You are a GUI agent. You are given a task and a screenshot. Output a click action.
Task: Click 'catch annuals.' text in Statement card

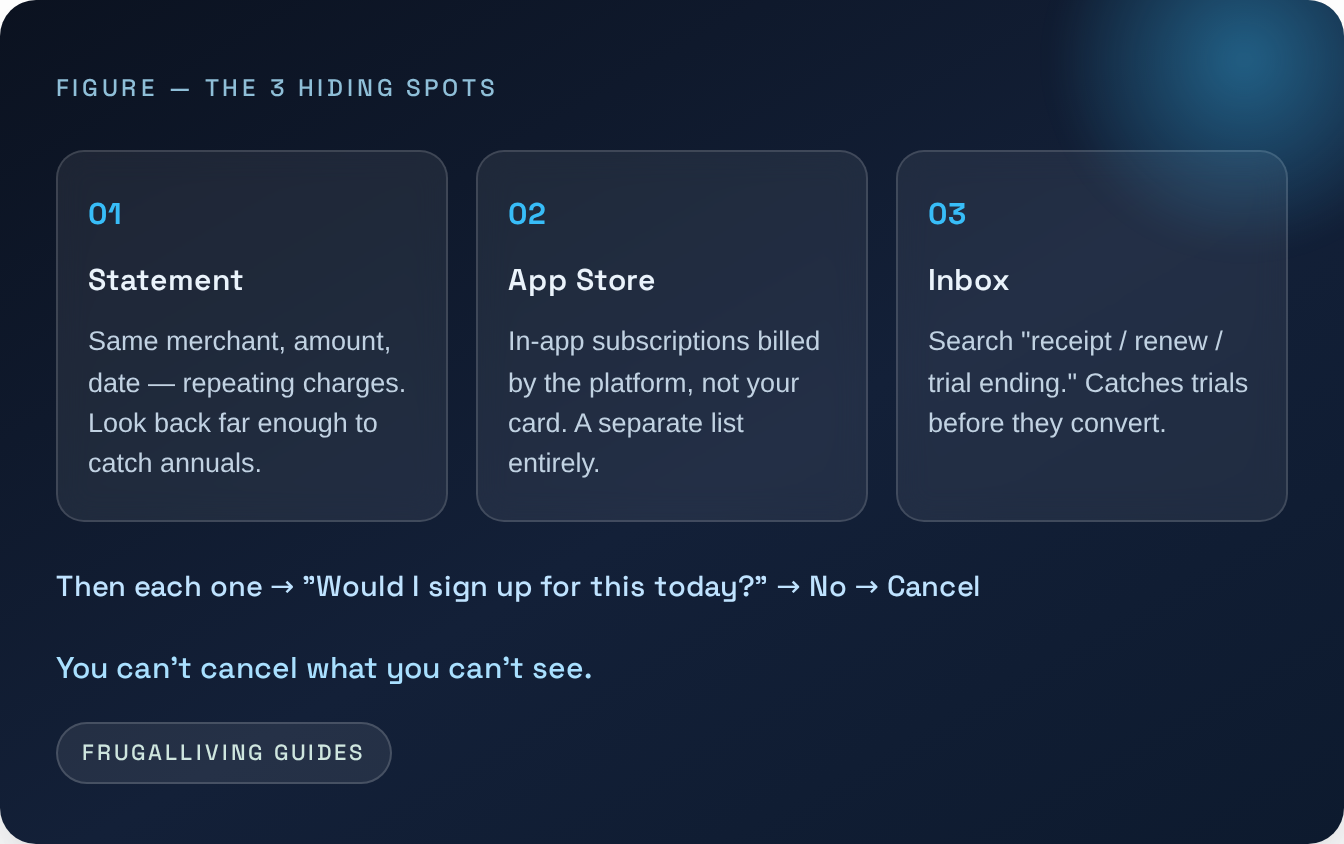tap(175, 463)
